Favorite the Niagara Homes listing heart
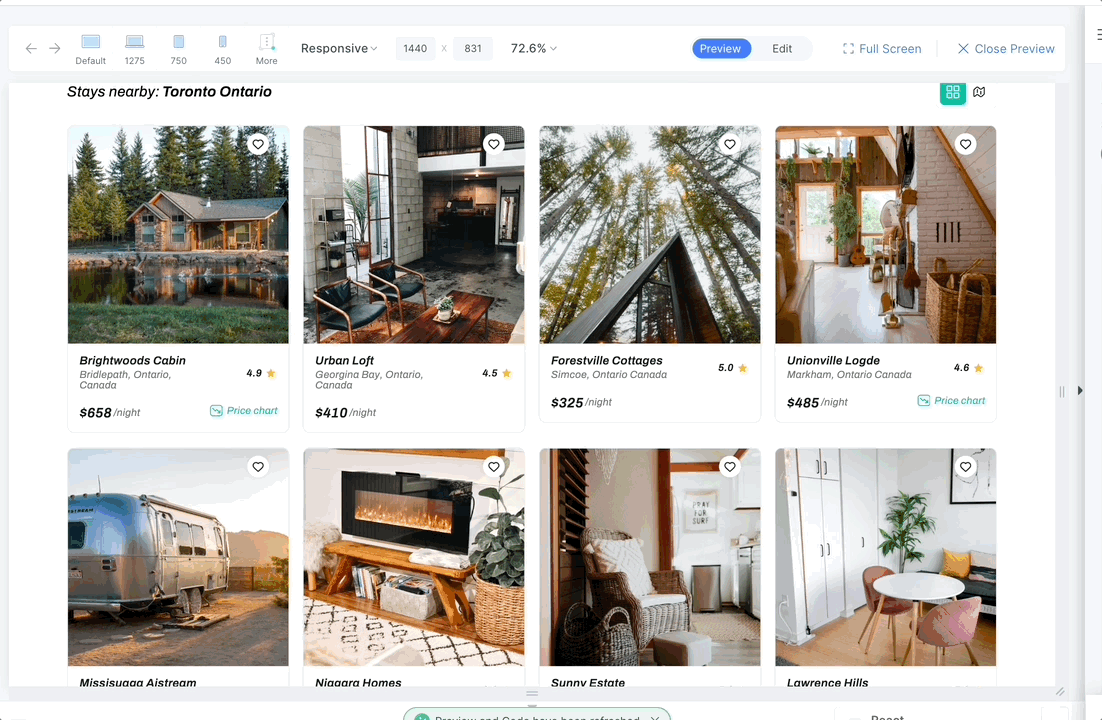The image size is (1102, 720). point(494,467)
